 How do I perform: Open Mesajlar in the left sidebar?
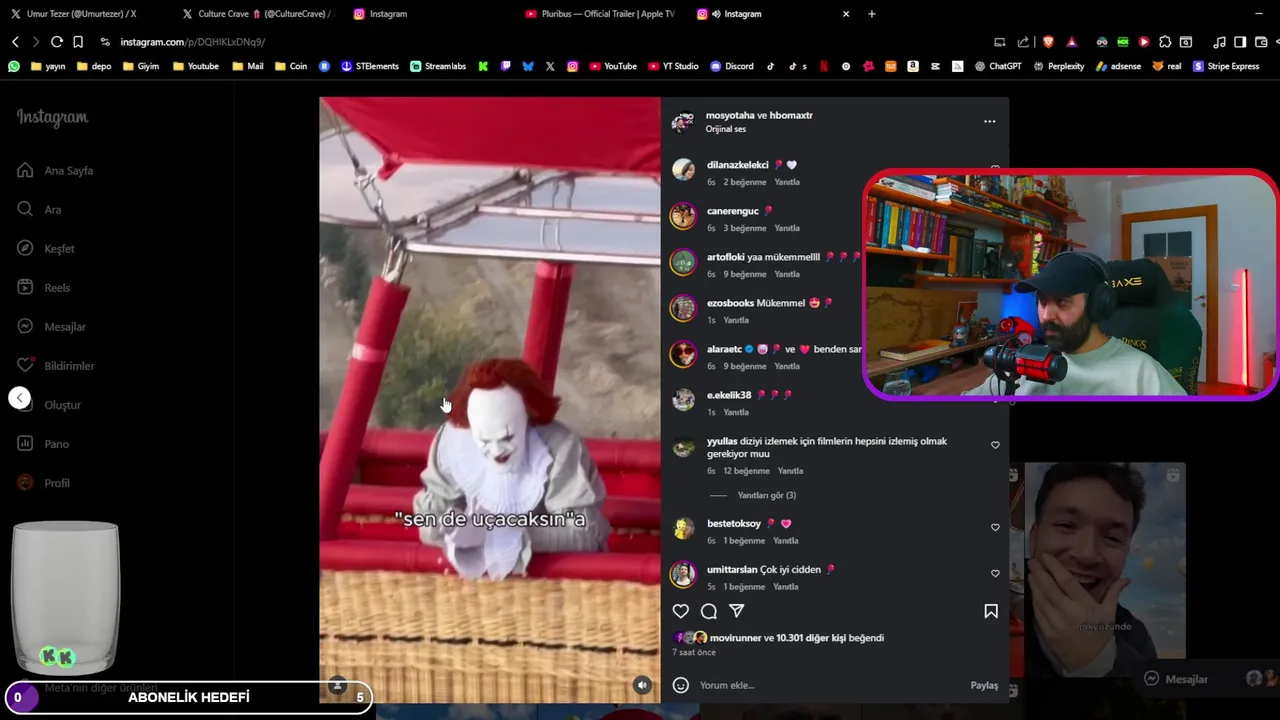(52, 326)
